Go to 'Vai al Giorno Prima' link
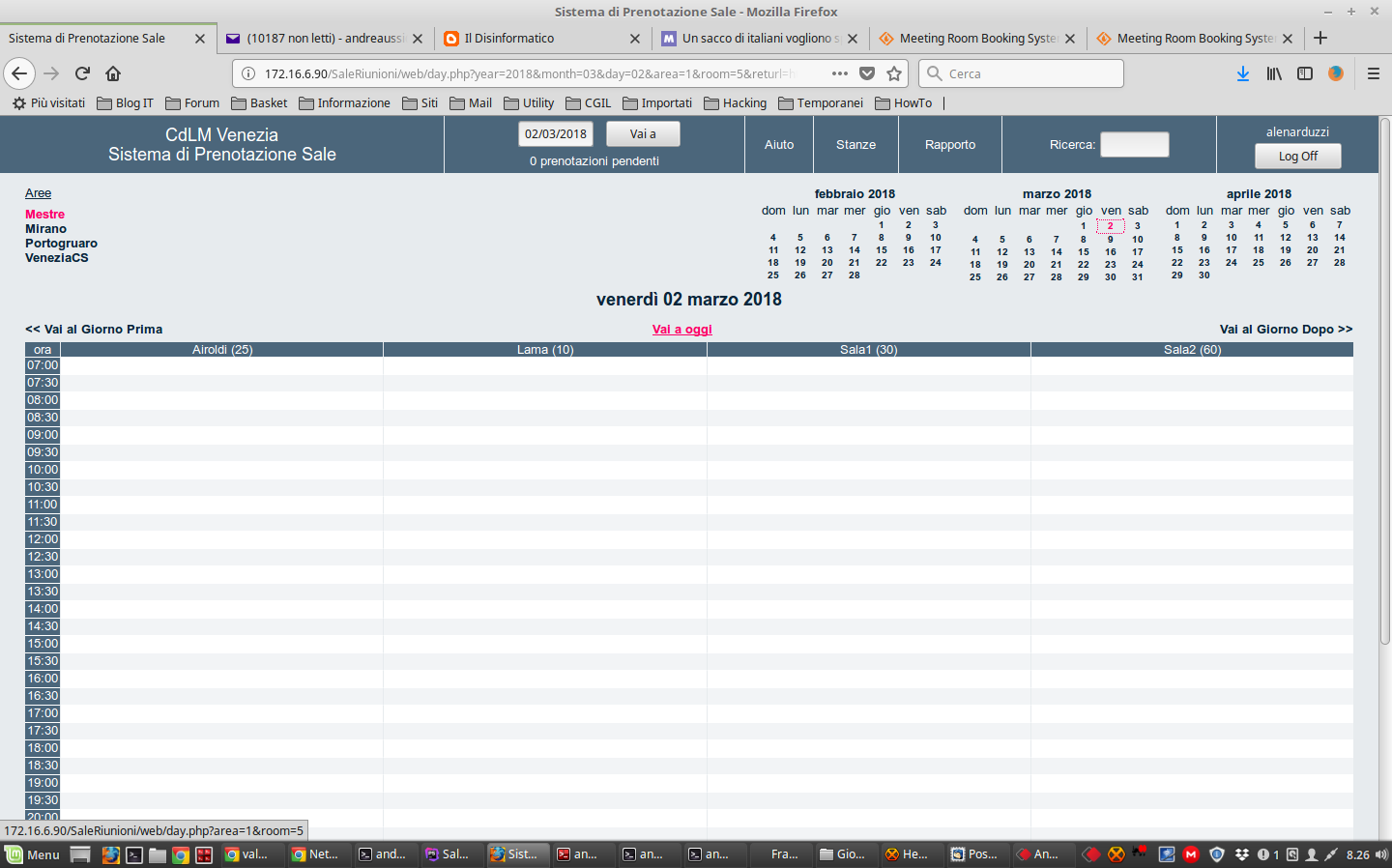The height and width of the screenshot is (868, 1392). pos(94,330)
